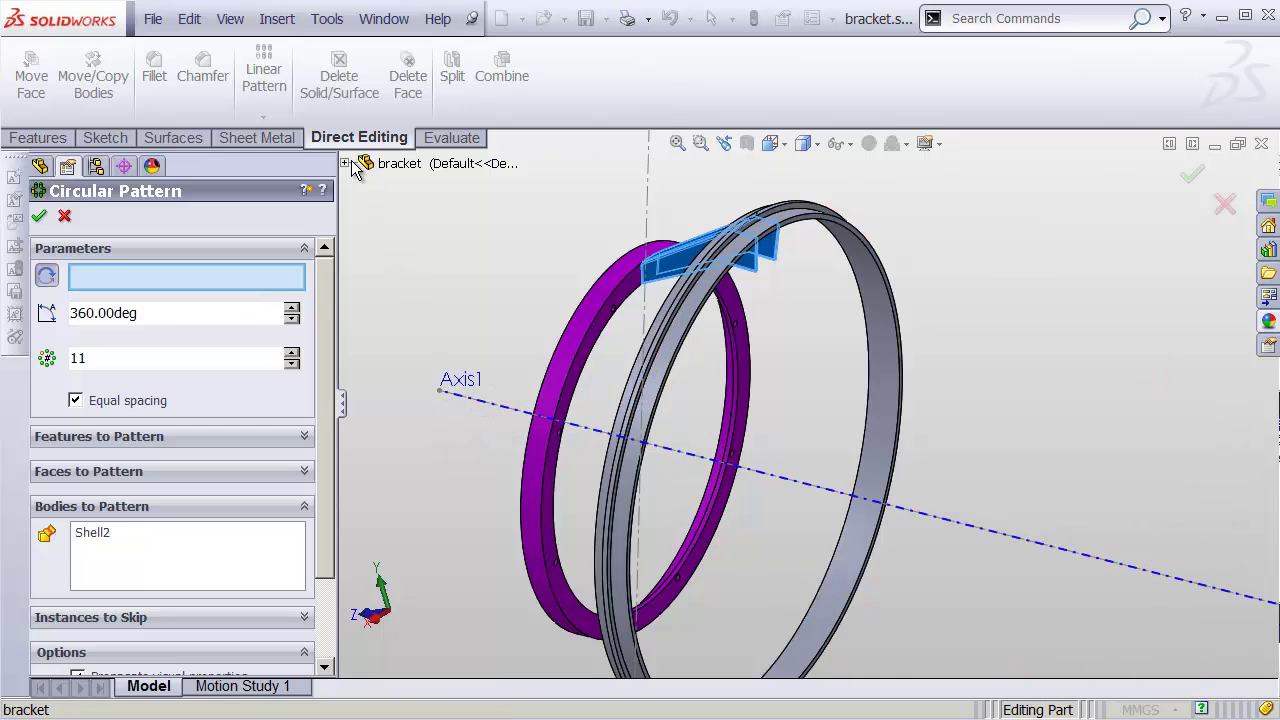The image size is (1280, 720).
Task: Toggle the Equal spacing checkbox
Action: [76, 400]
